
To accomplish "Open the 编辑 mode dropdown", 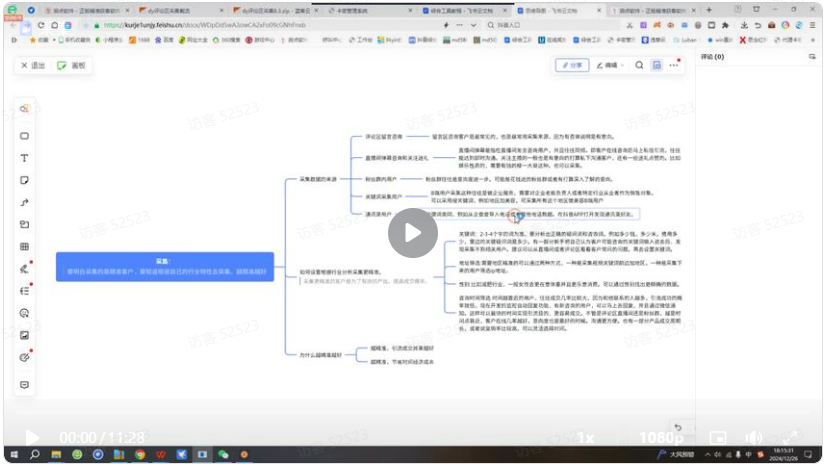I will (x=611, y=65).
